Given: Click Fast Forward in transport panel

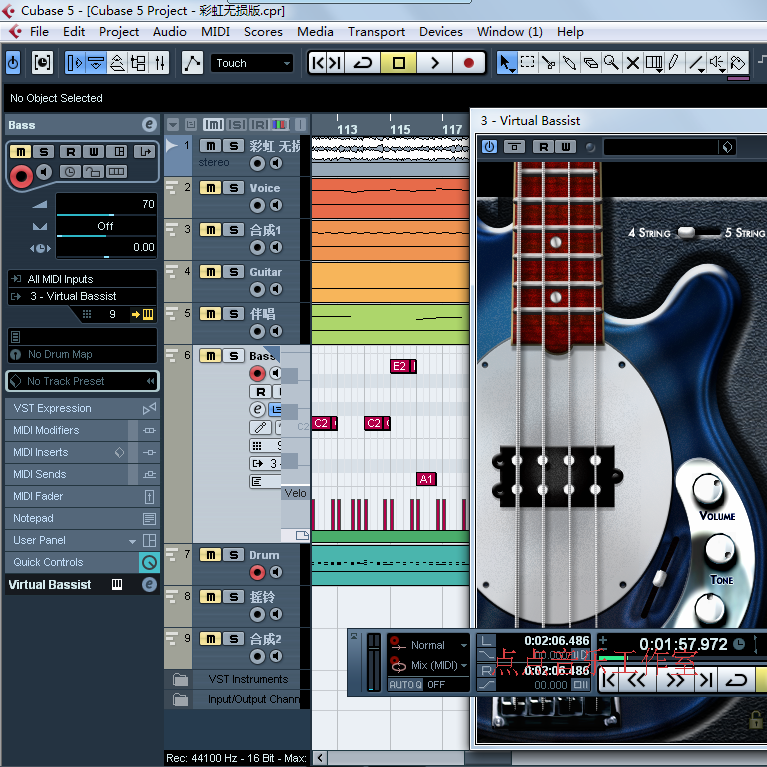Looking at the screenshot, I should click(x=675, y=680).
